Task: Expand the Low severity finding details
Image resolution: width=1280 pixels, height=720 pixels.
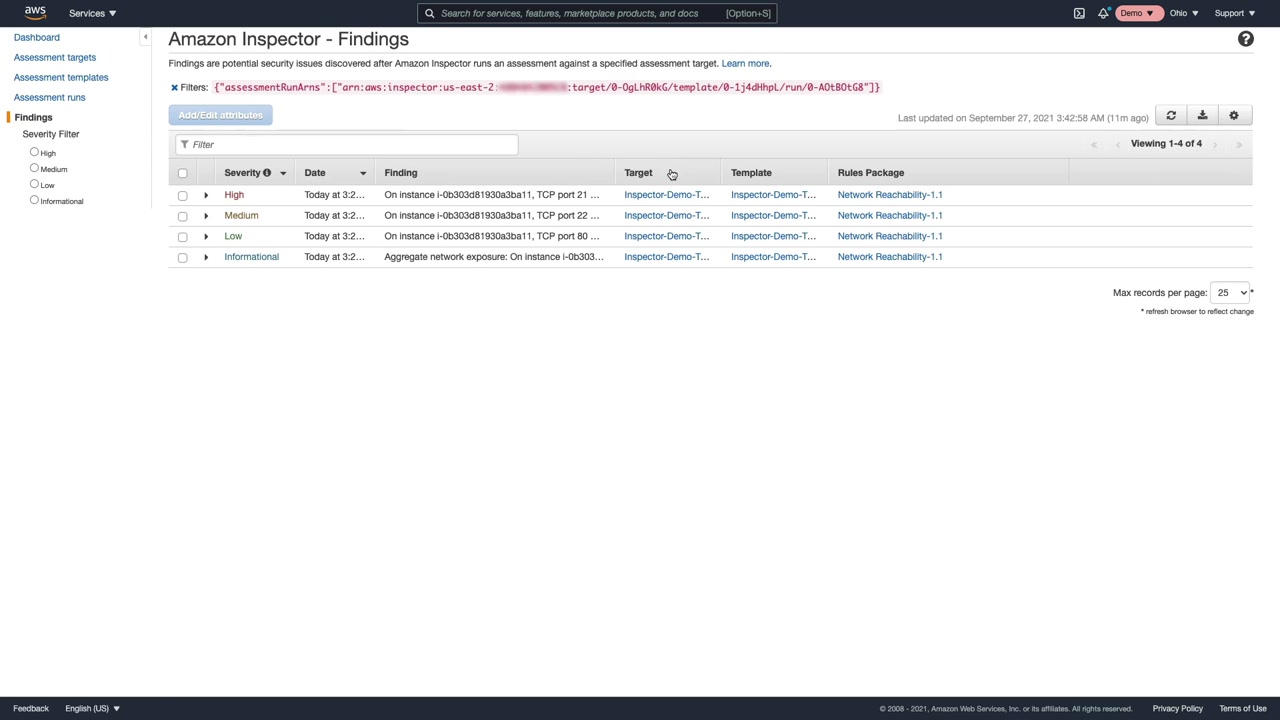Action: click(x=206, y=236)
